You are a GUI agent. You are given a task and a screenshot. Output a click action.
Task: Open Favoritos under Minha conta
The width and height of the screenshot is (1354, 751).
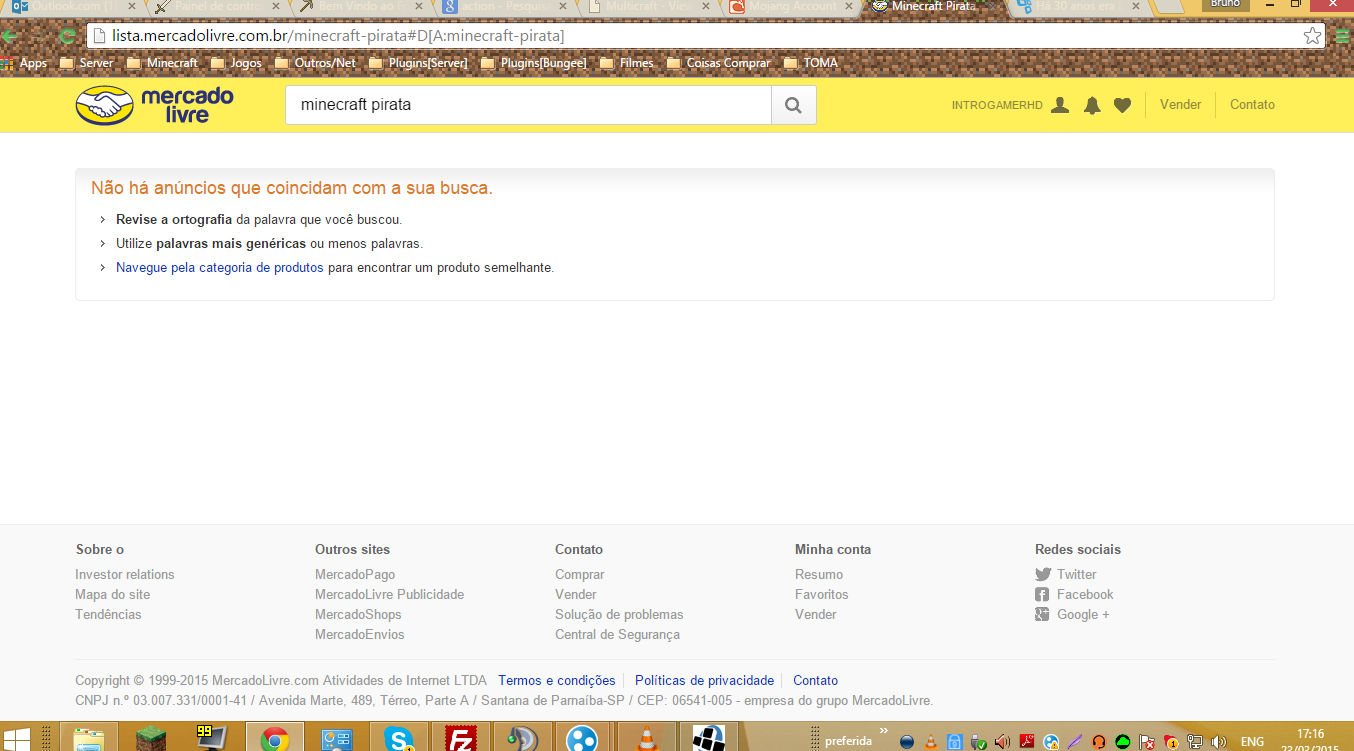(x=822, y=594)
